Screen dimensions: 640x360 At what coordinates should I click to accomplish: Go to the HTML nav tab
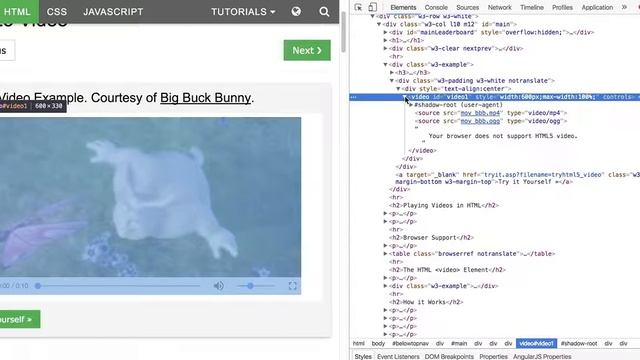click(x=17, y=11)
